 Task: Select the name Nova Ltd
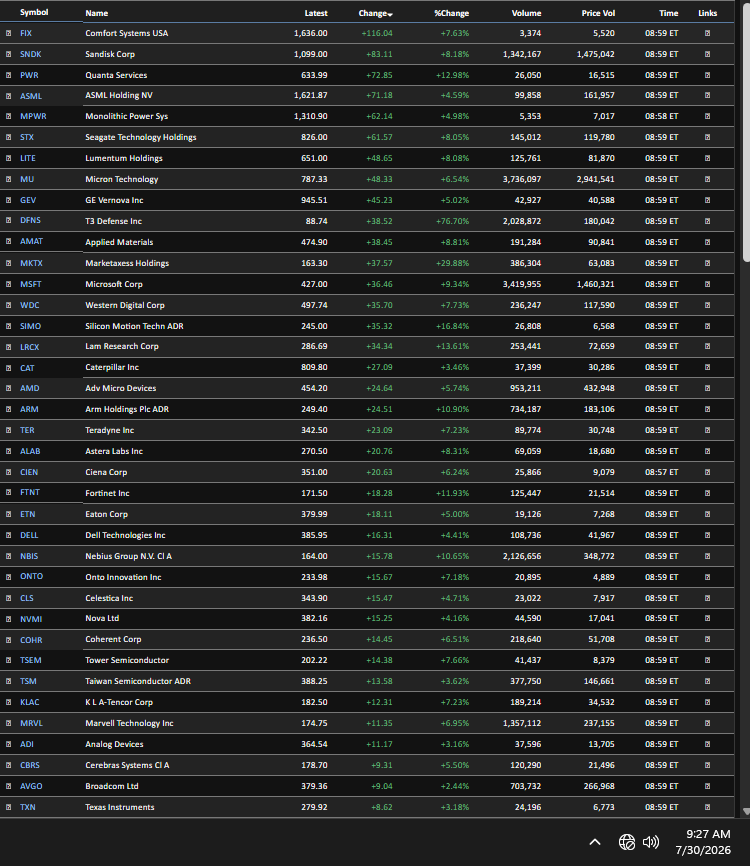click(x=102, y=619)
